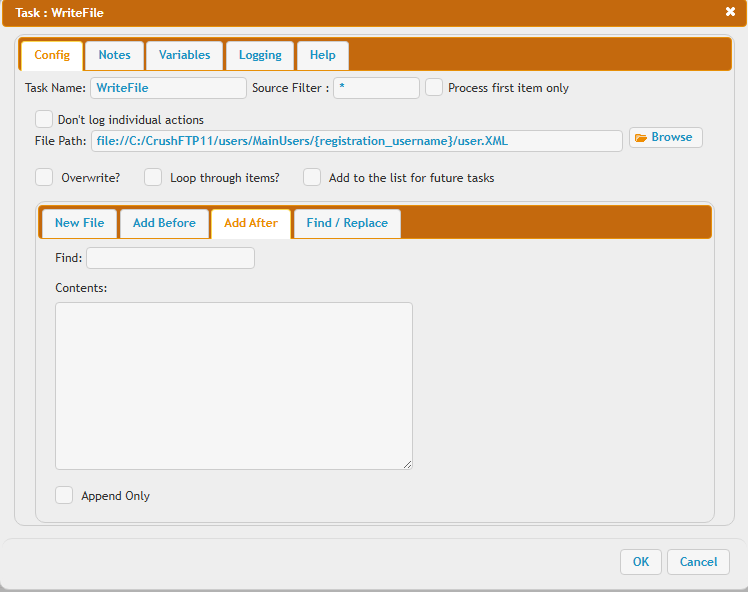Select the Logging tab
The width and height of the screenshot is (748, 592).
click(x=260, y=56)
